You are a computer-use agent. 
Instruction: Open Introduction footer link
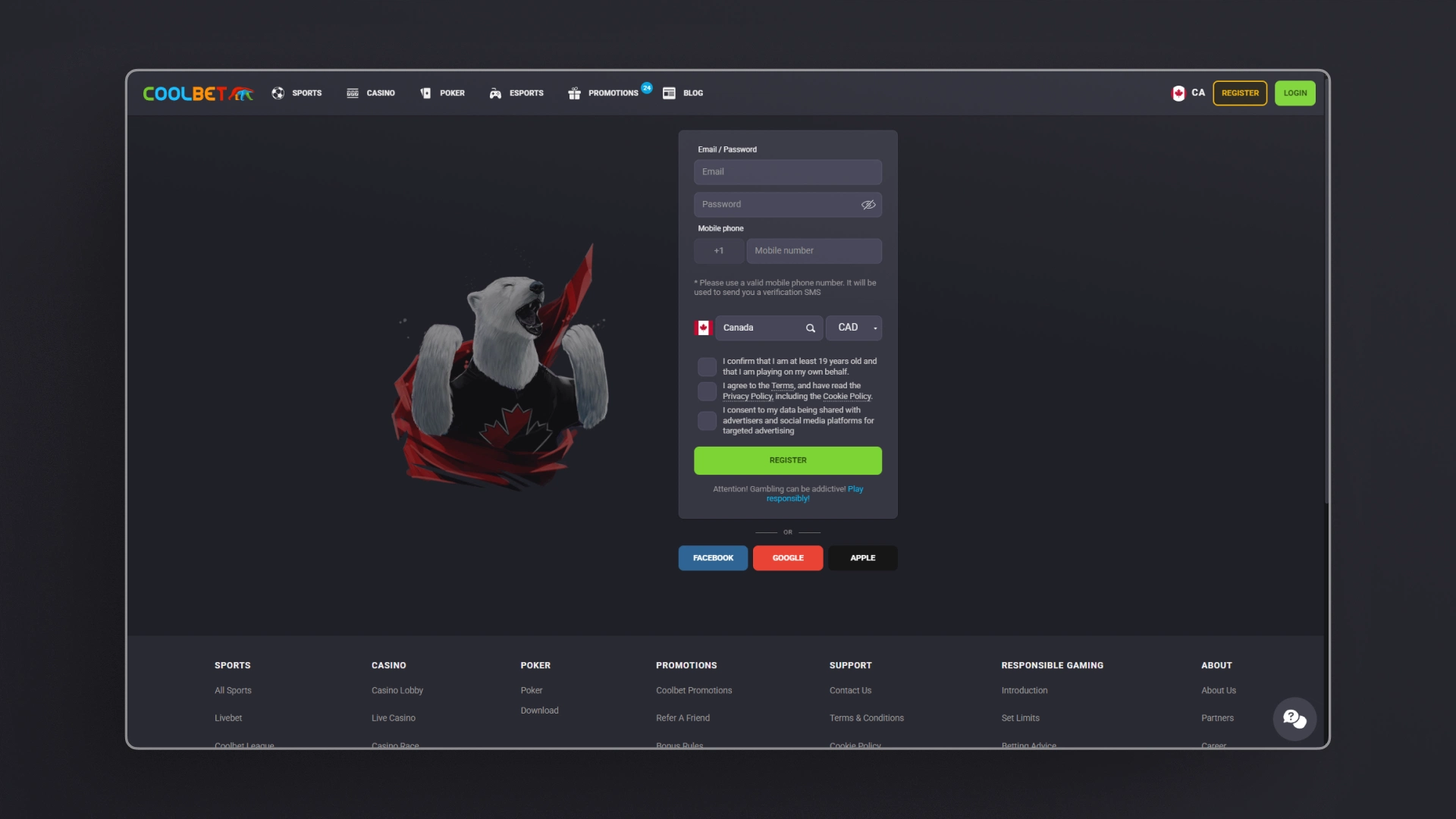[x=1025, y=691]
